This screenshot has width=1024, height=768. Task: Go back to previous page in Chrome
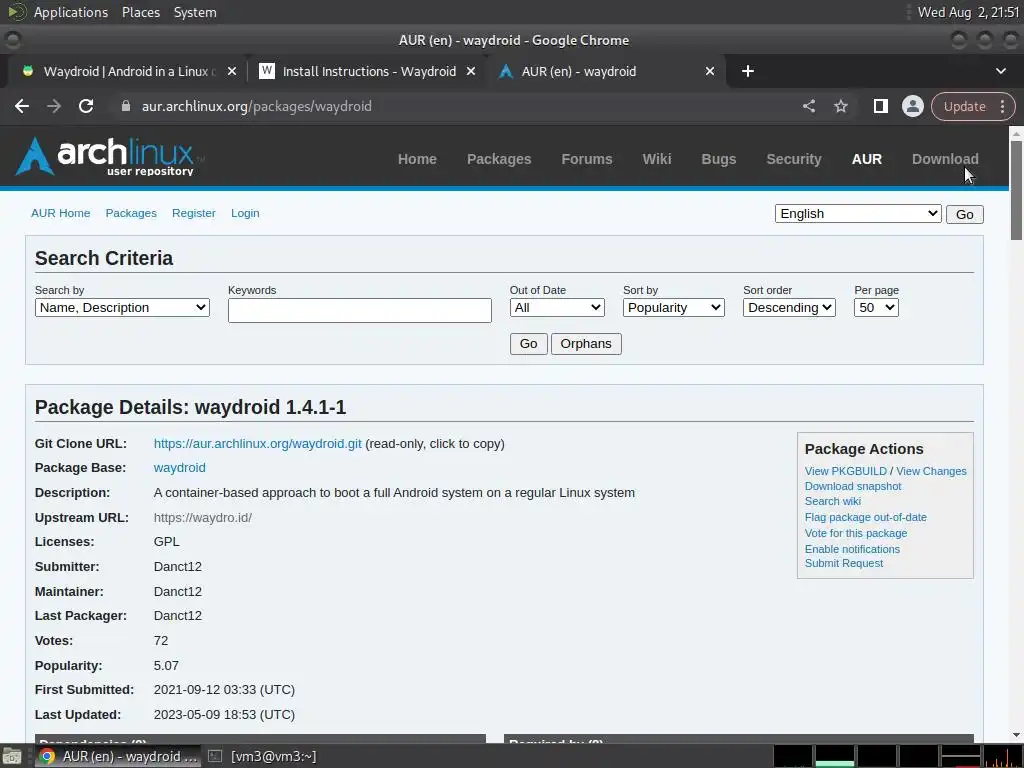(x=22, y=106)
